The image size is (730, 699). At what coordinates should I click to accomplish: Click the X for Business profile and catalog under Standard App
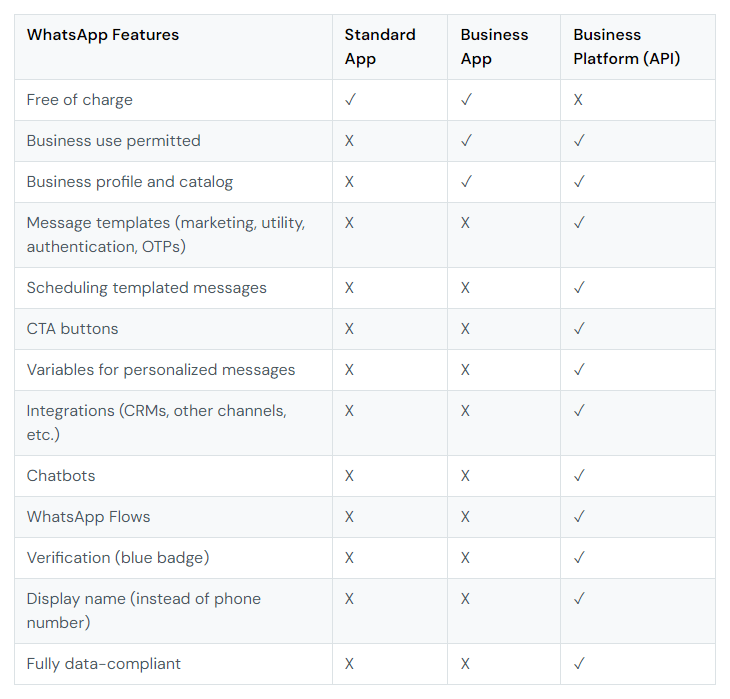click(349, 182)
